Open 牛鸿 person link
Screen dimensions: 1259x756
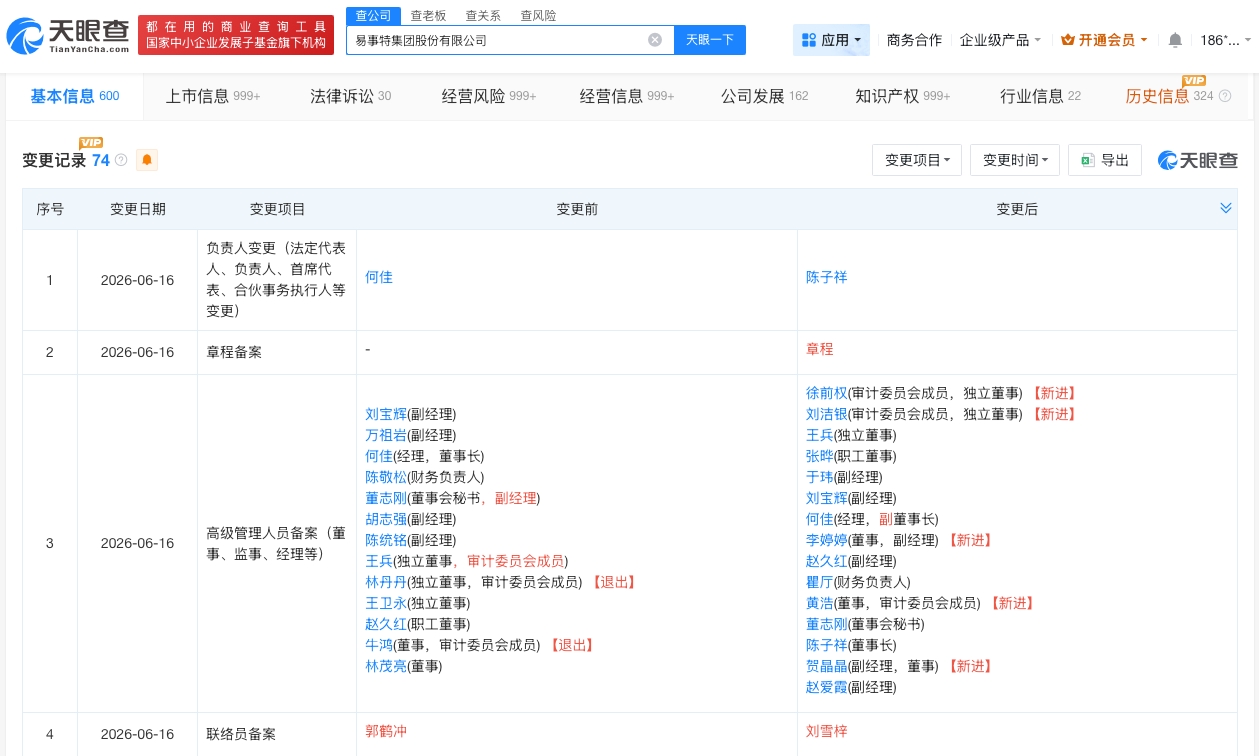click(x=379, y=645)
